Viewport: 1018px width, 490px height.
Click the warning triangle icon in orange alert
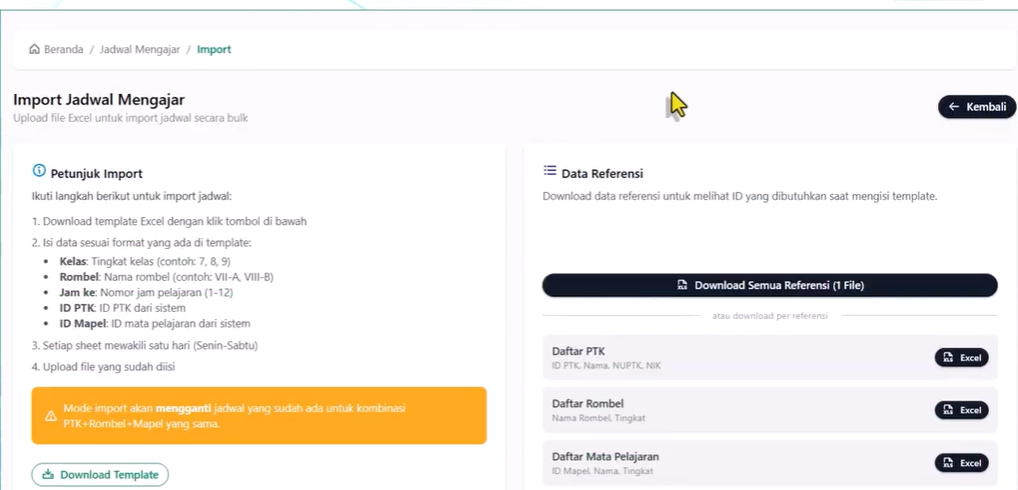(x=51, y=416)
